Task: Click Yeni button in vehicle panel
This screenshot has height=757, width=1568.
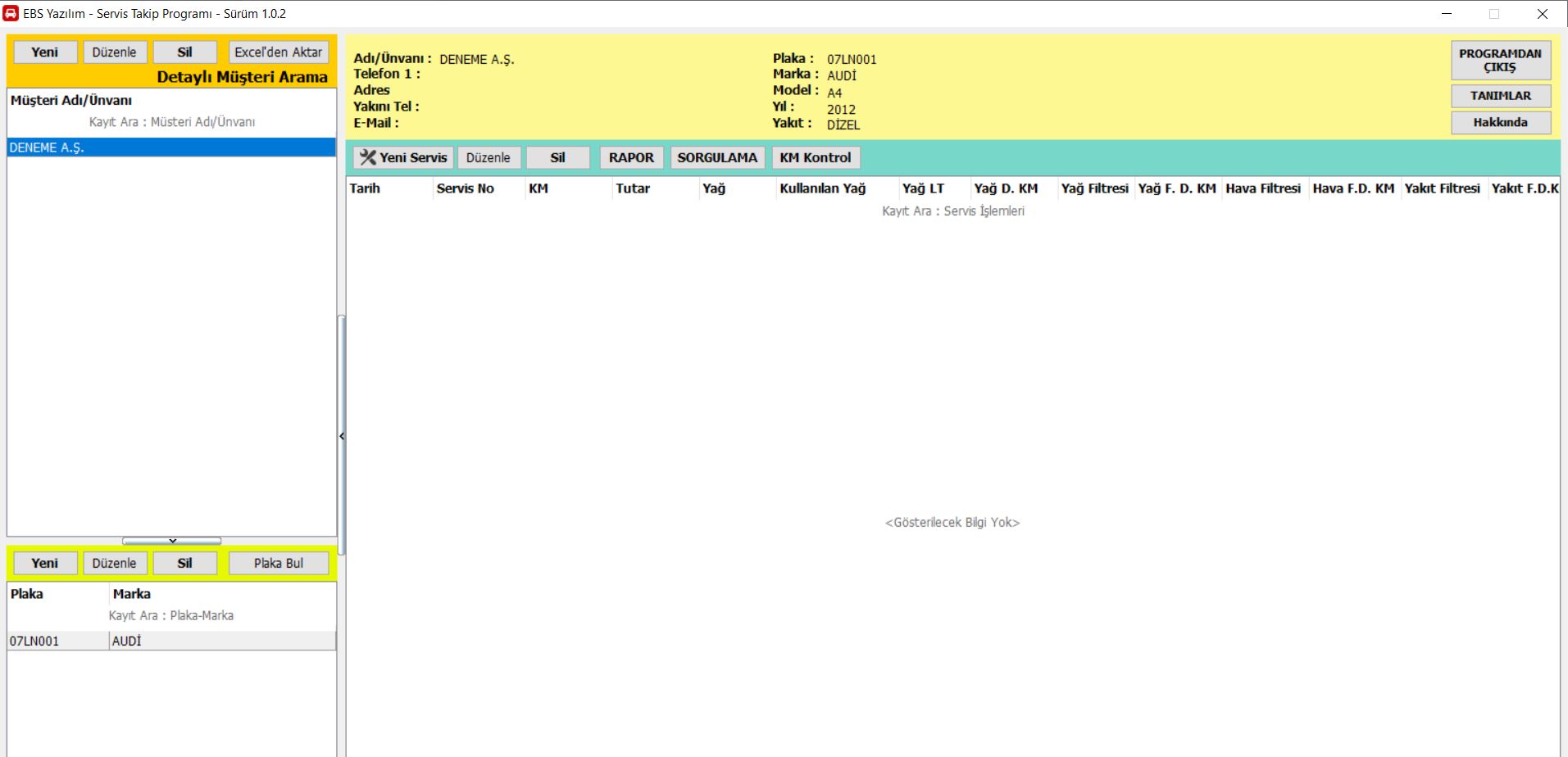Action: pyautogui.click(x=45, y=564)
